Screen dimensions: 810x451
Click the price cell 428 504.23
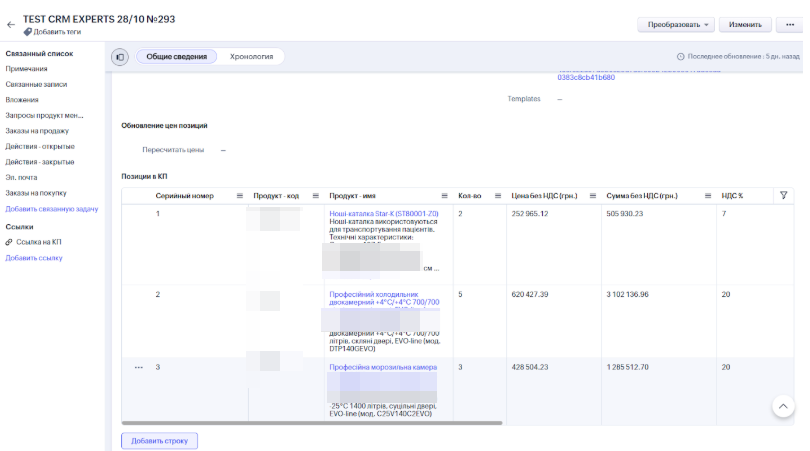tap(529, 367)
